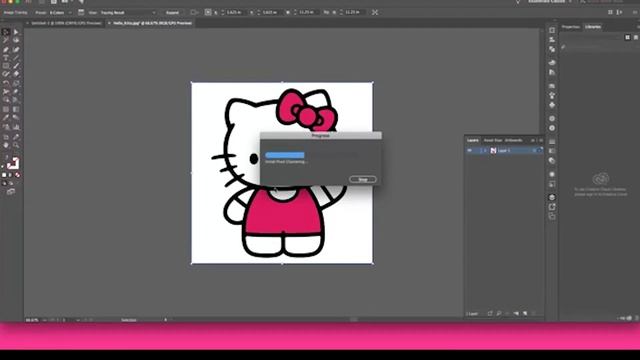Viewport: 640px width, 360px height.
Task: Select the Paintbrush tool
Action: pyautogui.click(x=16, y=66)
